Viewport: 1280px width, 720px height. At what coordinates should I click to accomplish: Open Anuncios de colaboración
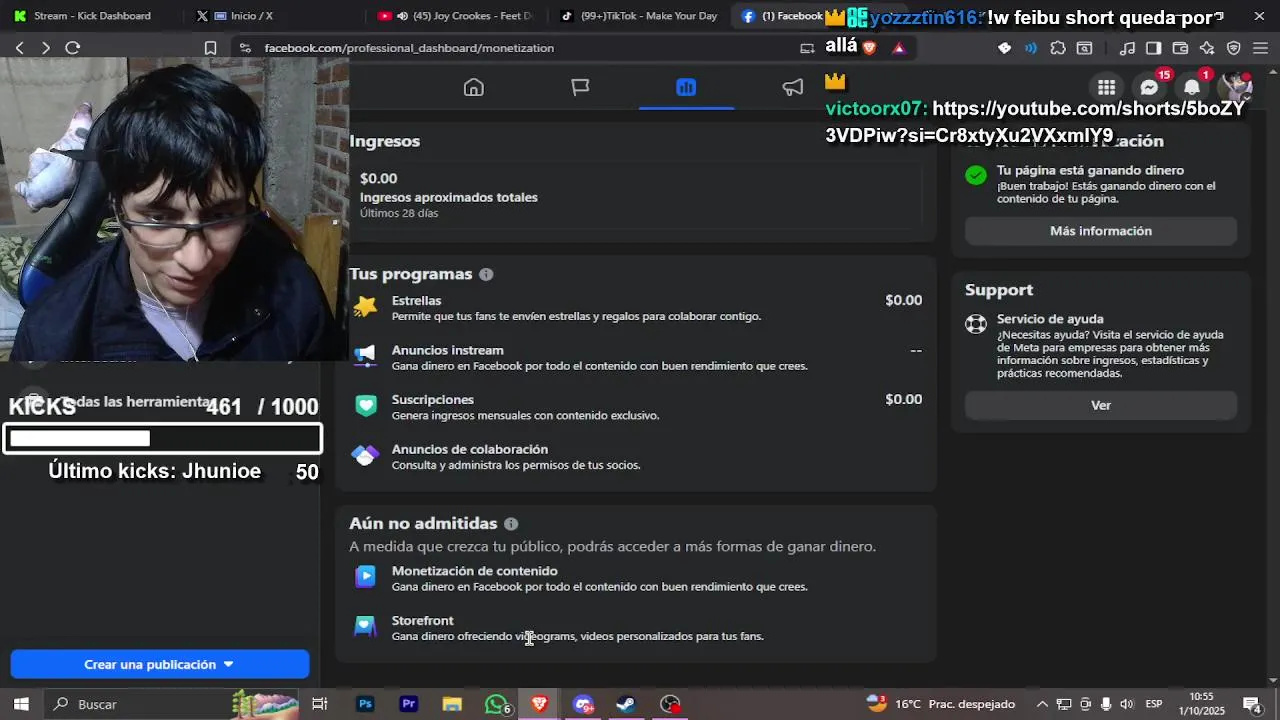[x=636, y=456]
